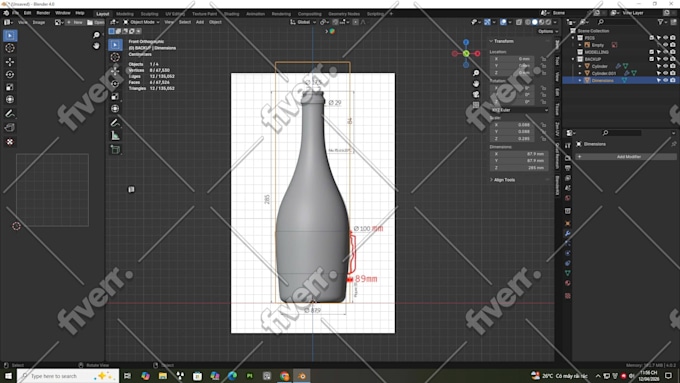Select the Scale tool in 3D viewport toolbar
680x383 pixels.
(x=115, y=96)
